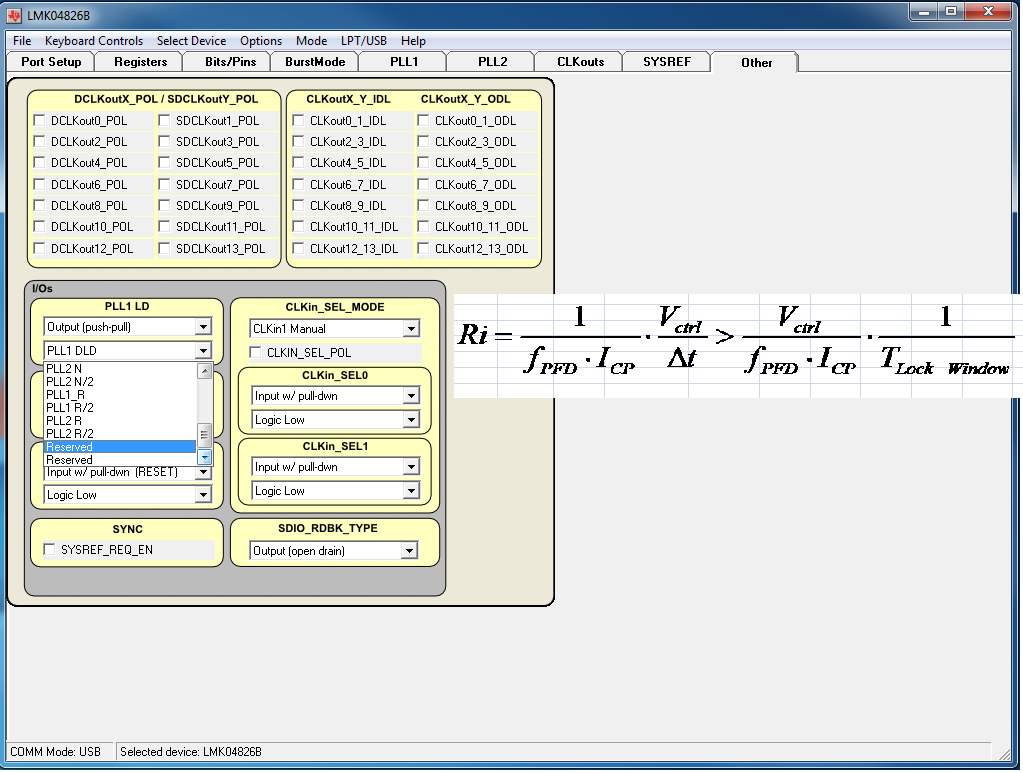
Task: Select the highlighted Reserved list entry
Action: (120, 447)
